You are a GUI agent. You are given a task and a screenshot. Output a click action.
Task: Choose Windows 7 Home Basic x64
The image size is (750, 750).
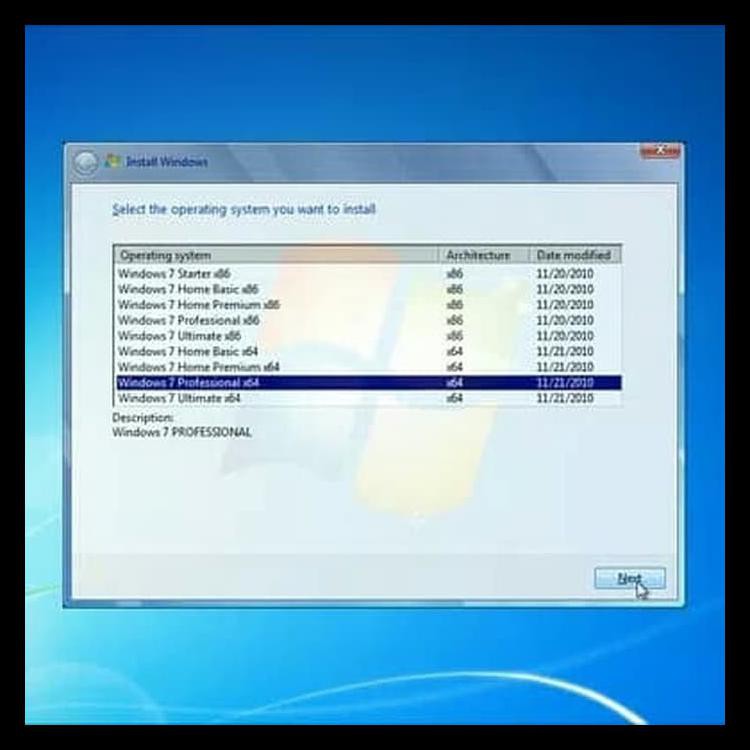(187, 351)
